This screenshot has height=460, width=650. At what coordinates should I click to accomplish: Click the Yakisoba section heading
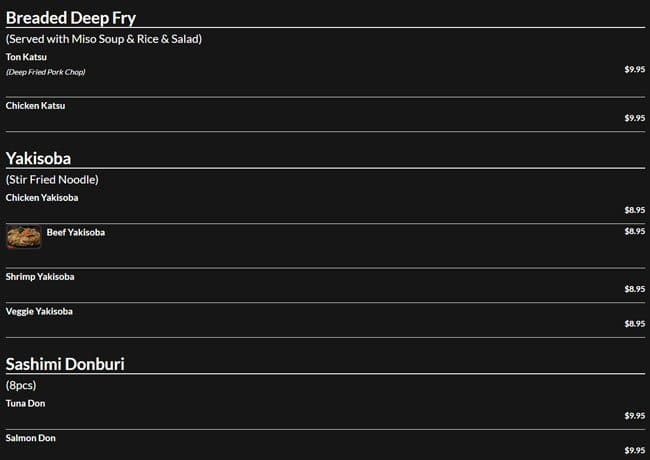point(38,158)
